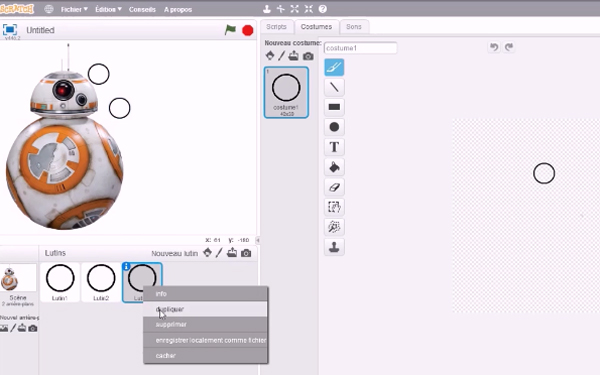Click the Untitled project title

pos(40,30)
